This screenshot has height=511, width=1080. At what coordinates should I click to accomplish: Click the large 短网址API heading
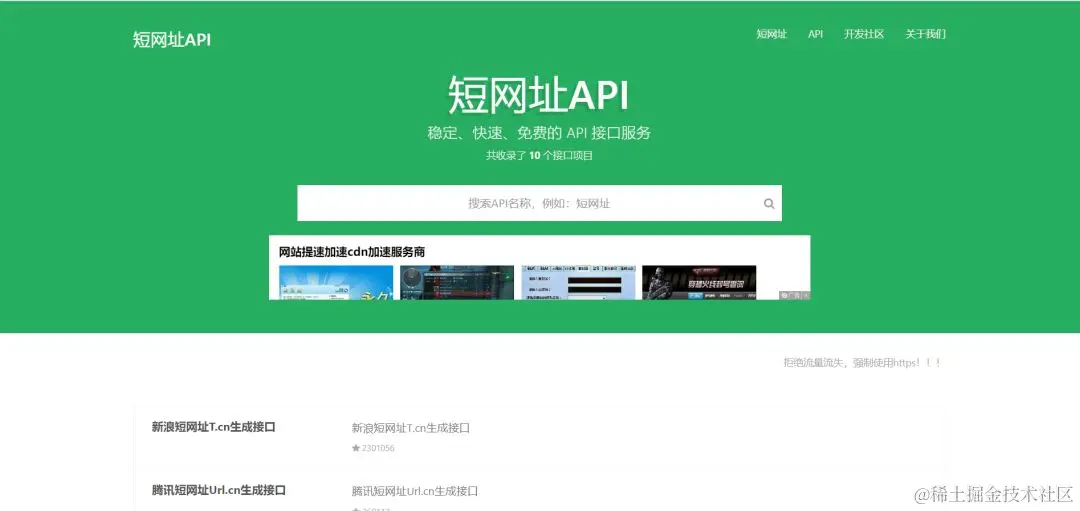539,94
